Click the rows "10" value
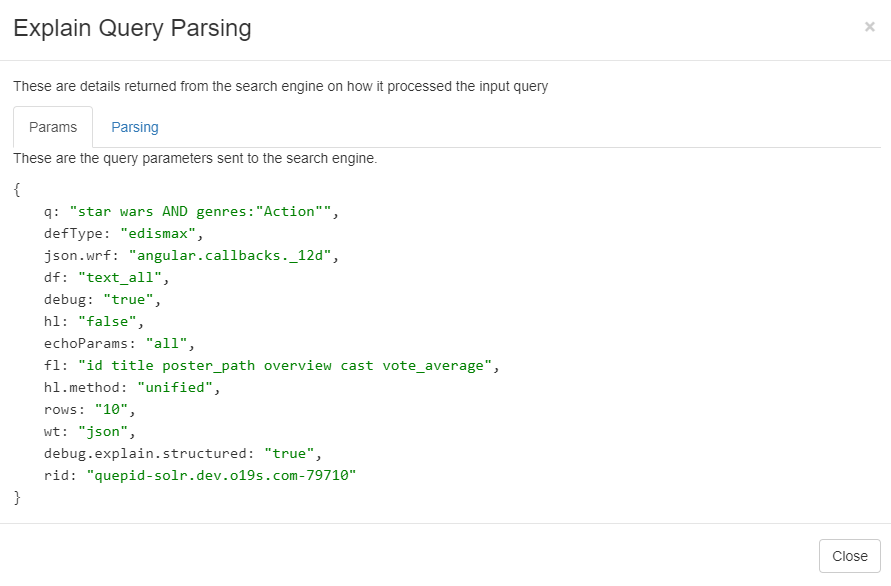The height and width of the screenshot is (586, 891). point(111,410)
